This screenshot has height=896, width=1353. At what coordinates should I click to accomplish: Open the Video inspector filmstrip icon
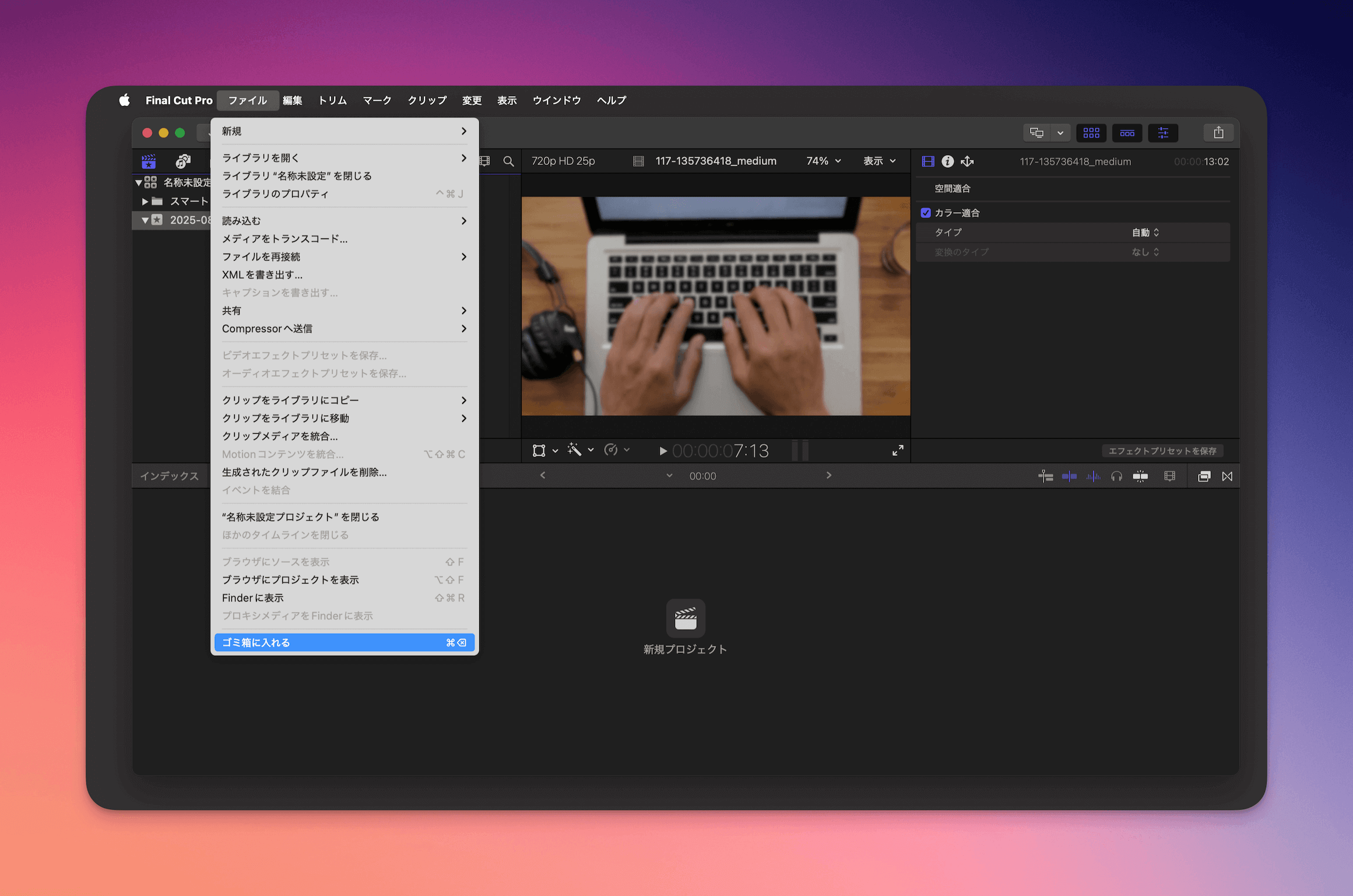pos(927,161)
